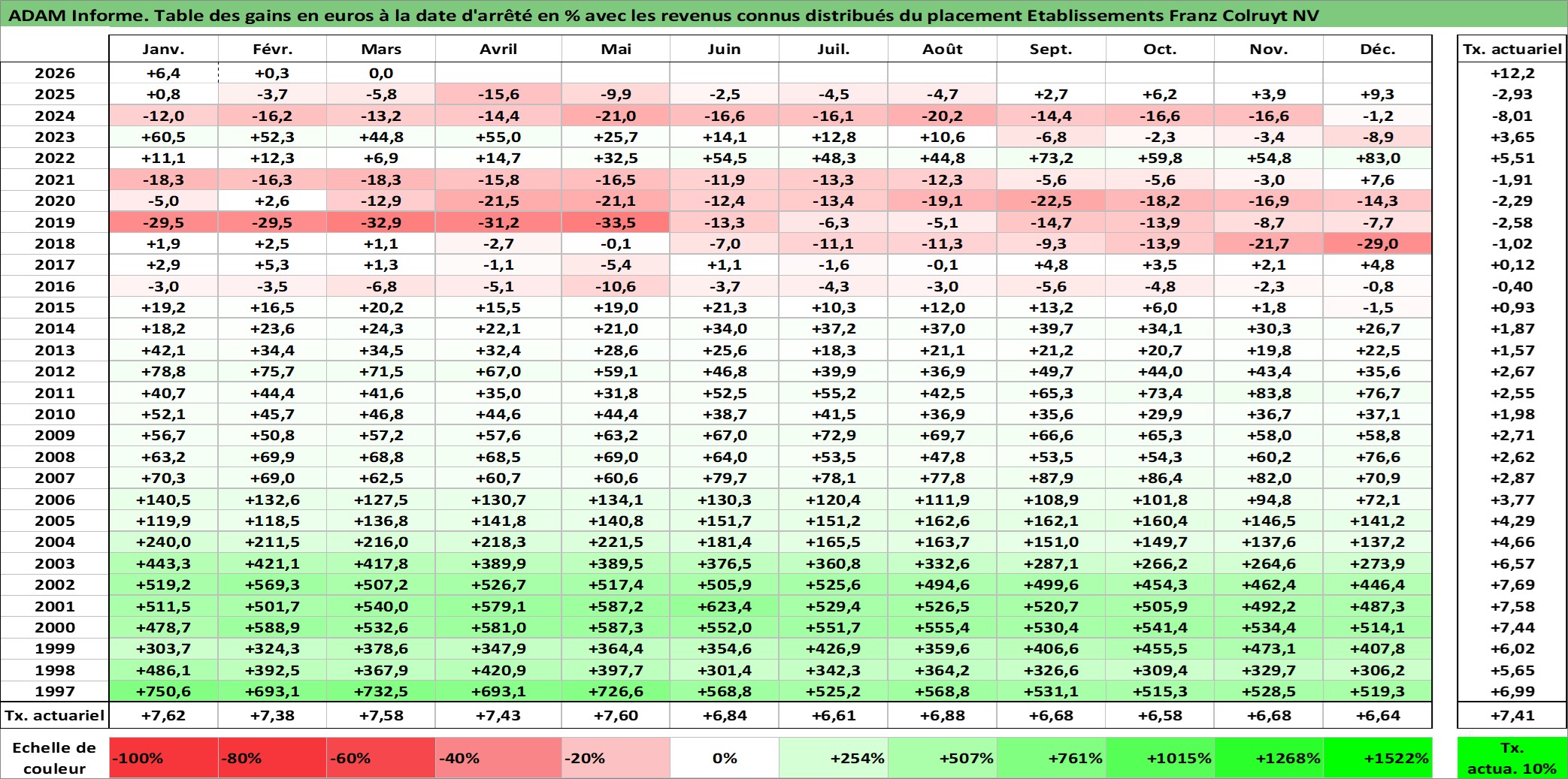Select the 2026 row label
The height and width of the screenshot is (779, 1568).
click(55, 73)
